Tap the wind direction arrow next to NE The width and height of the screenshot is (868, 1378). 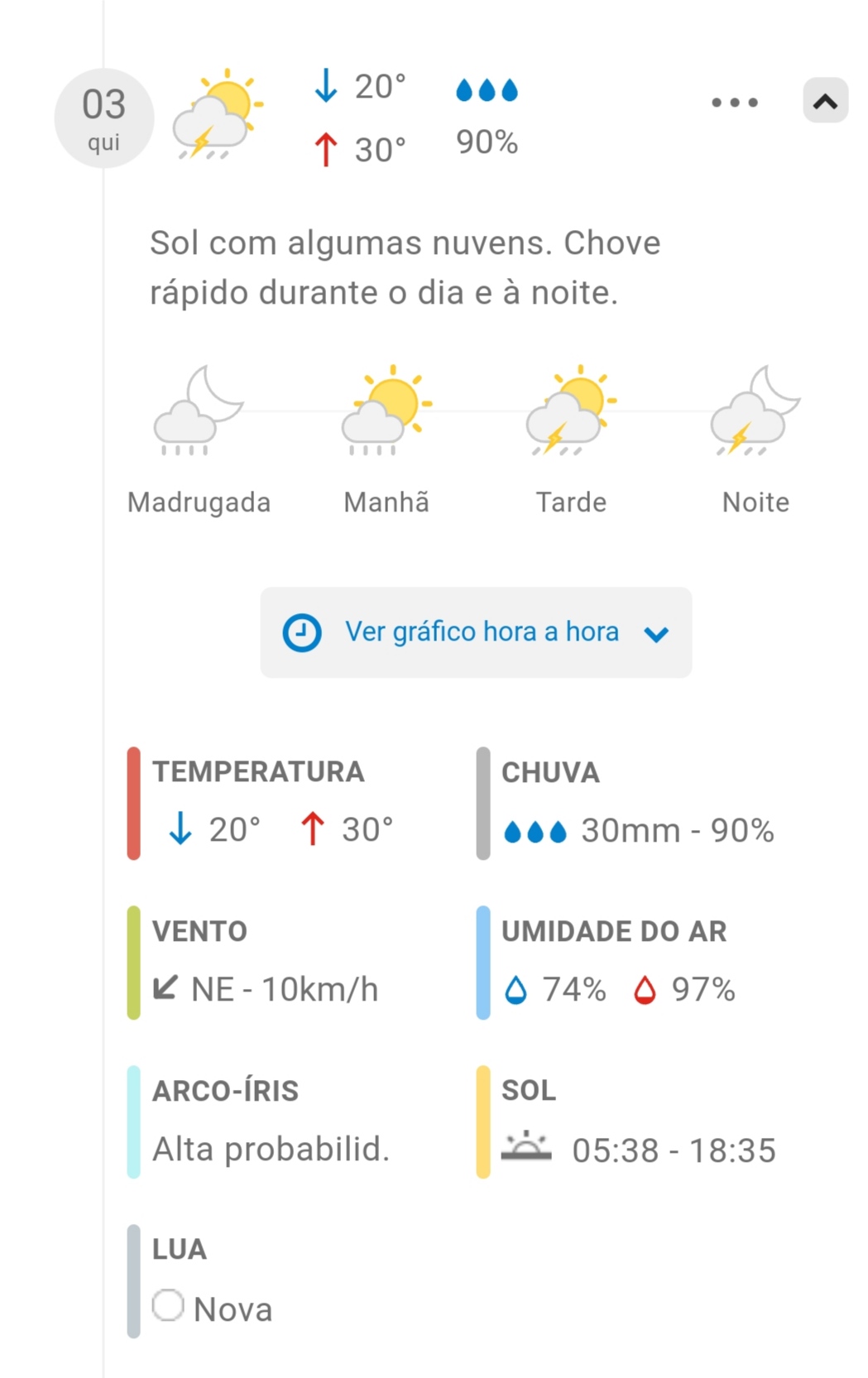165,987
